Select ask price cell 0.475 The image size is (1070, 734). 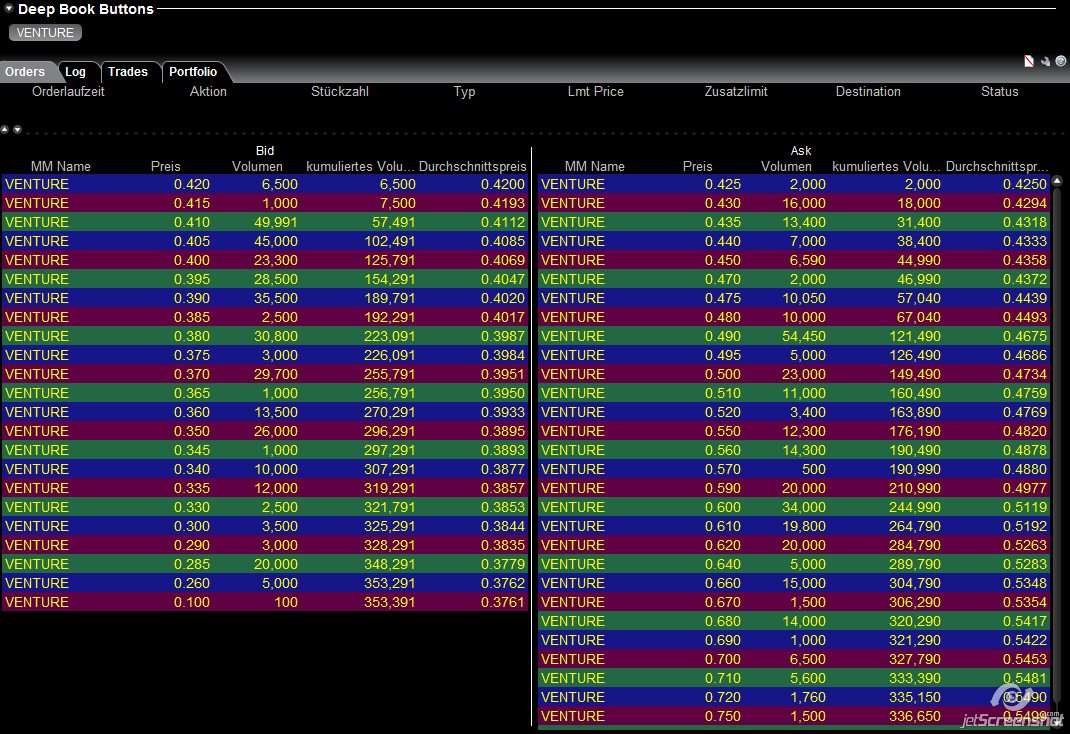point(723,299)
